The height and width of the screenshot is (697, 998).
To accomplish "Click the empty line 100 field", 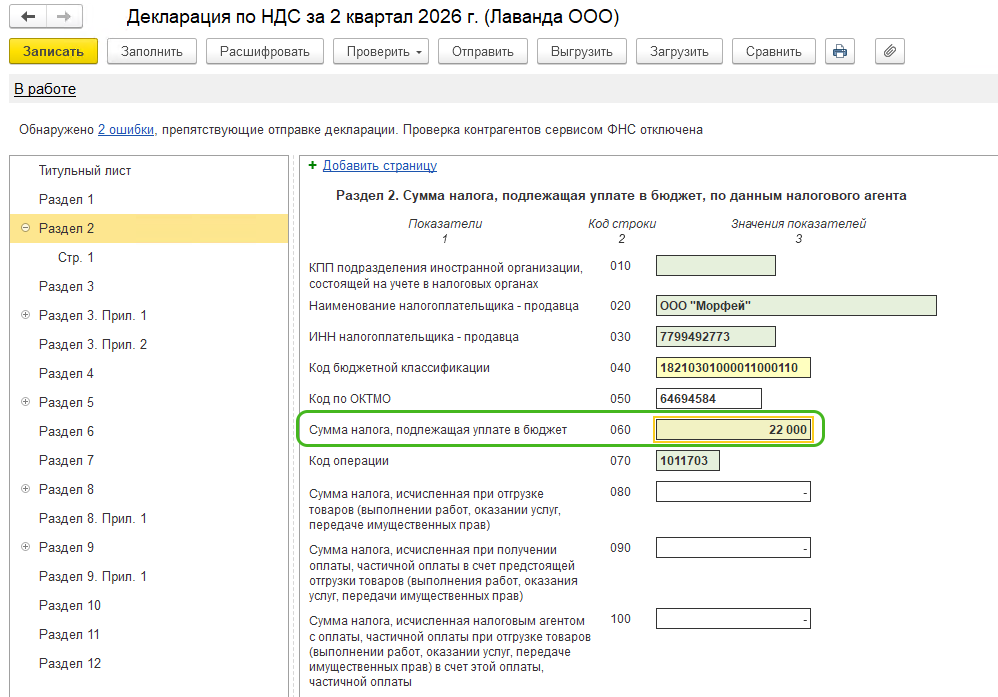I will 733,619.
